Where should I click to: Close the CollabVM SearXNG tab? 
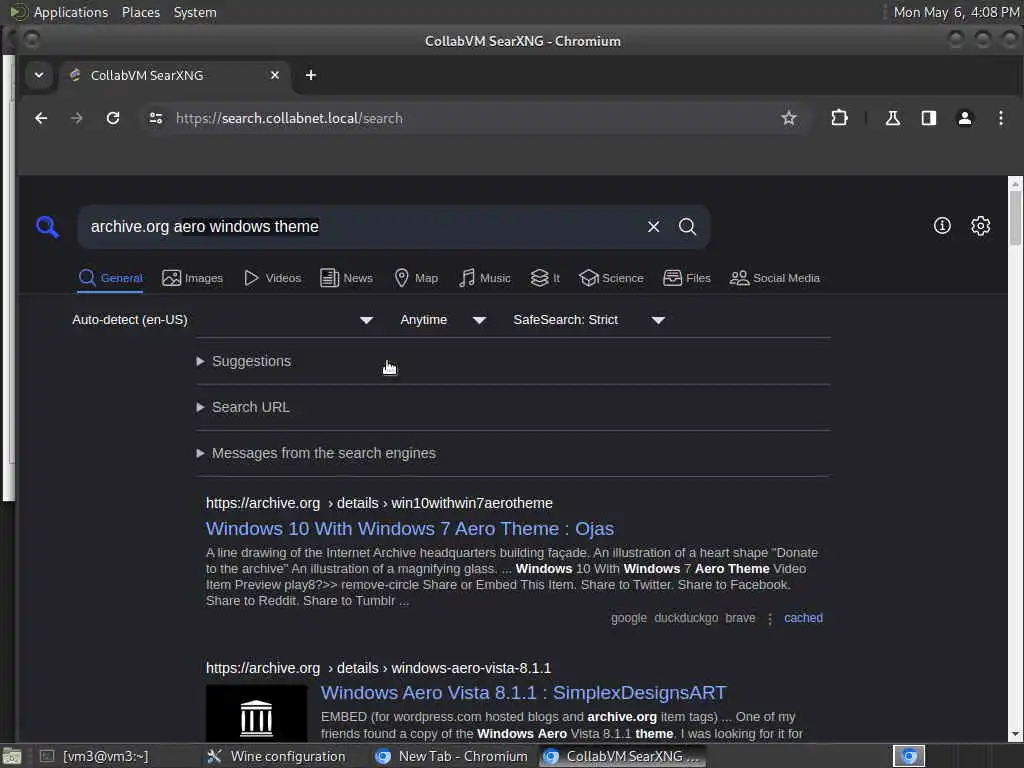pos(275,75)
